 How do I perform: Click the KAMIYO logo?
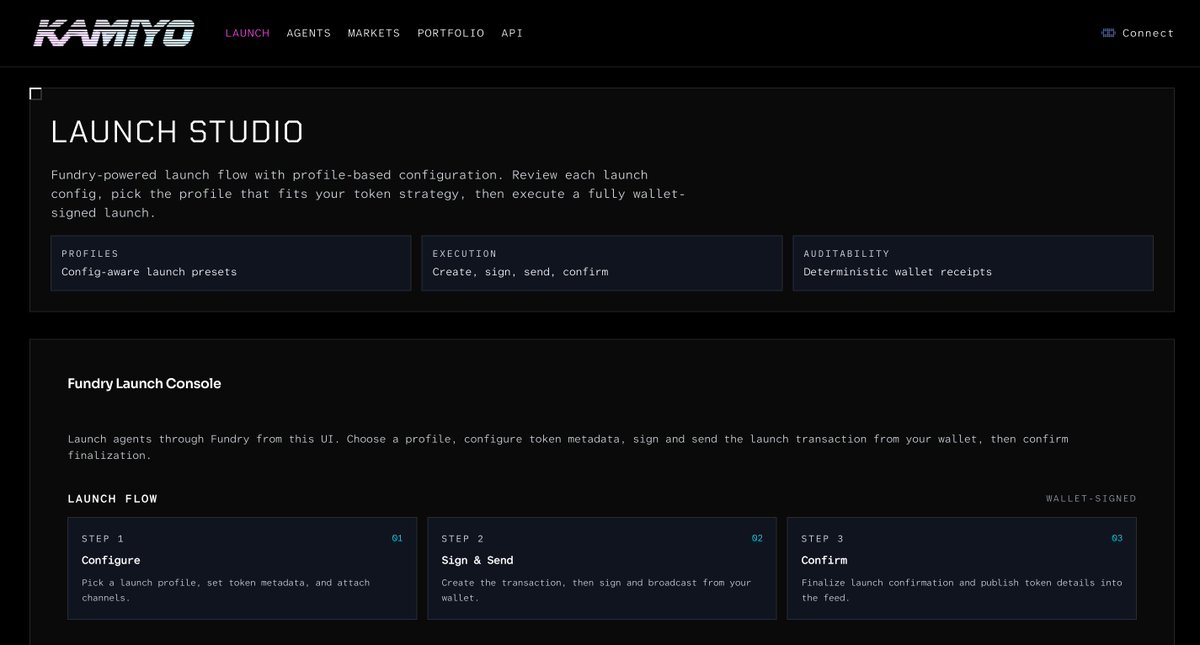pyautogui.click(x=114, y=33)
